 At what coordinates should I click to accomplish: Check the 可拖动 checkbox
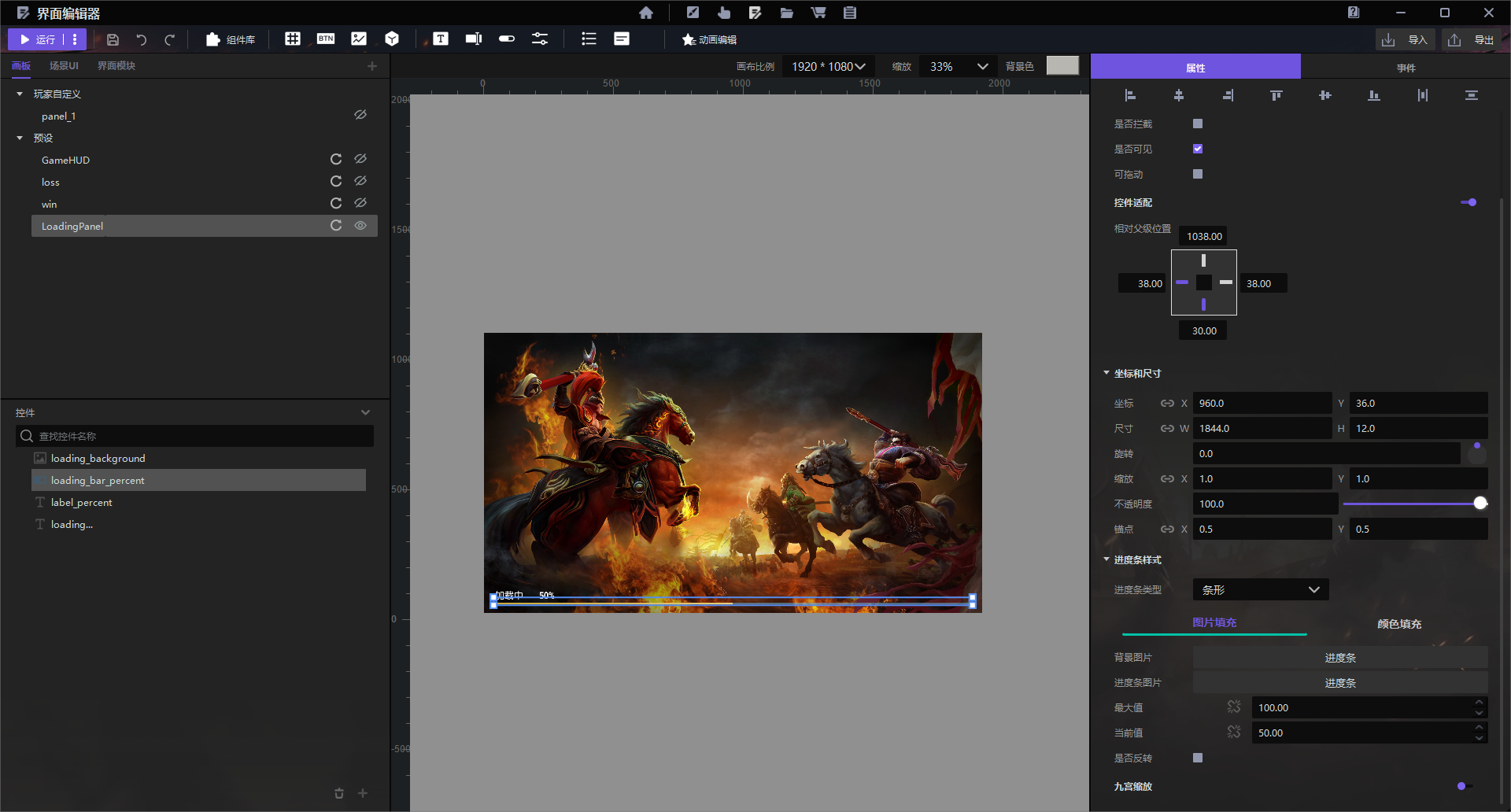pyautogui.click(x=1198, y=174)
